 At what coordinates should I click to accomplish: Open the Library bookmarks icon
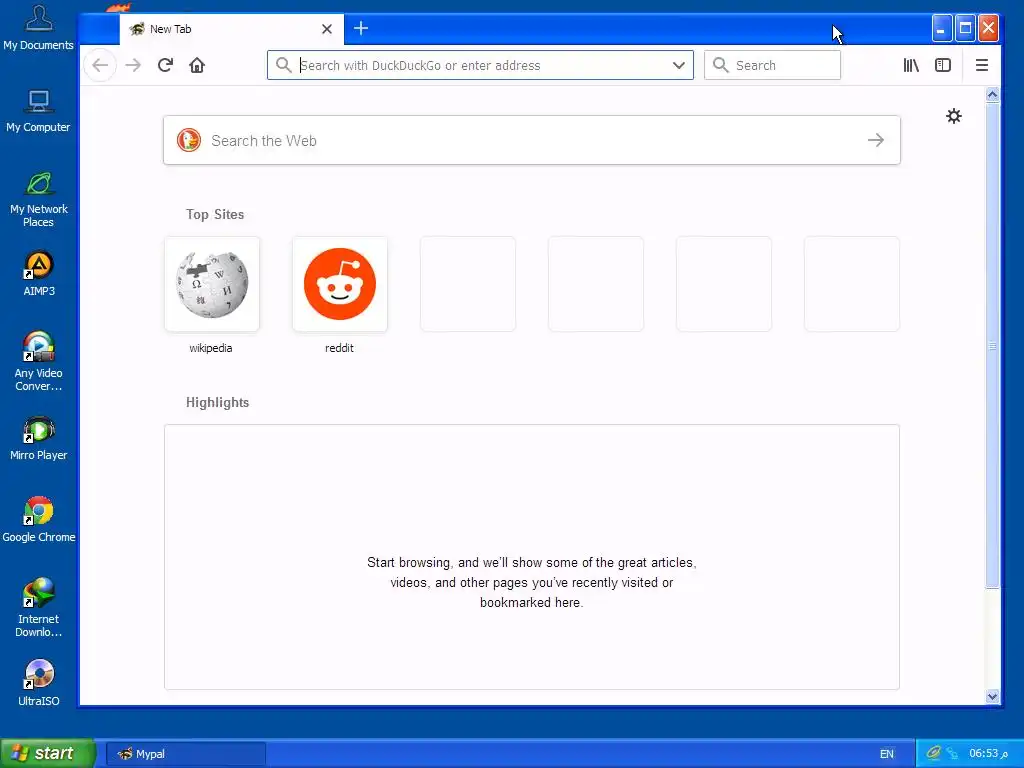tap(911, 65)
